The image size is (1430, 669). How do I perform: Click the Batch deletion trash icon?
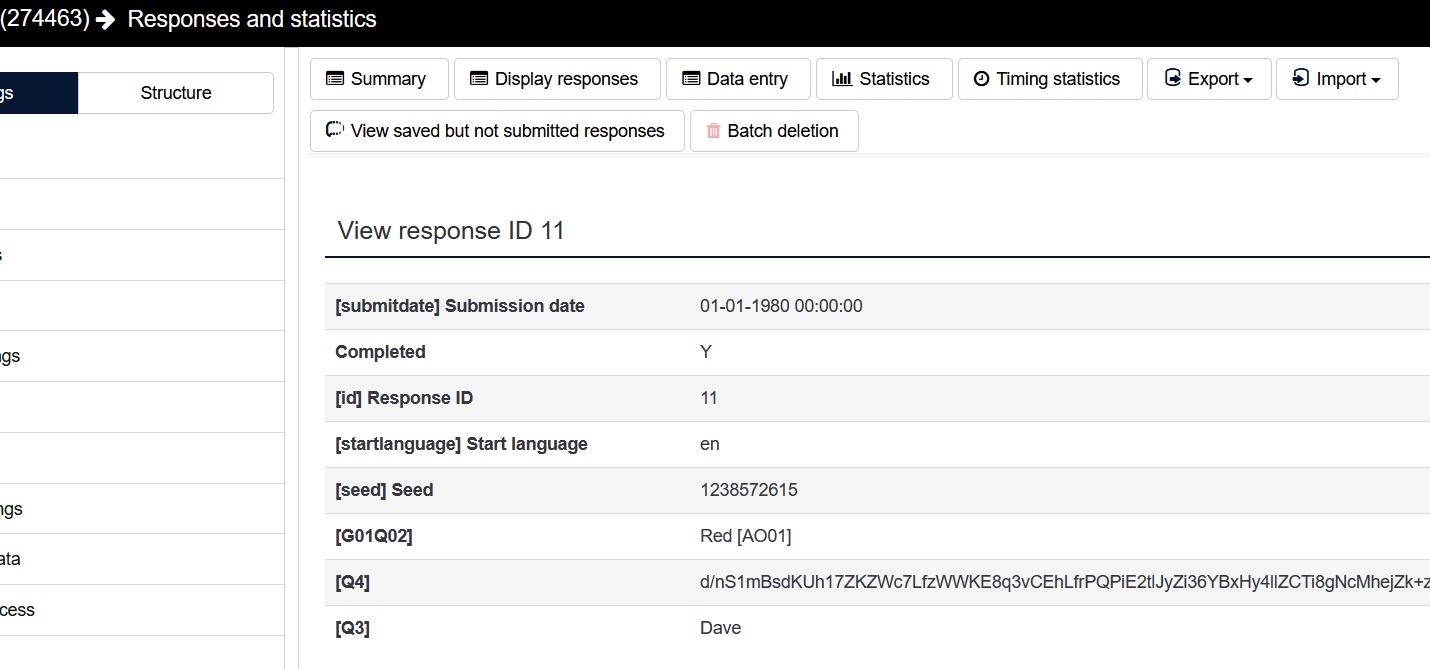click(x=713, y=131)
